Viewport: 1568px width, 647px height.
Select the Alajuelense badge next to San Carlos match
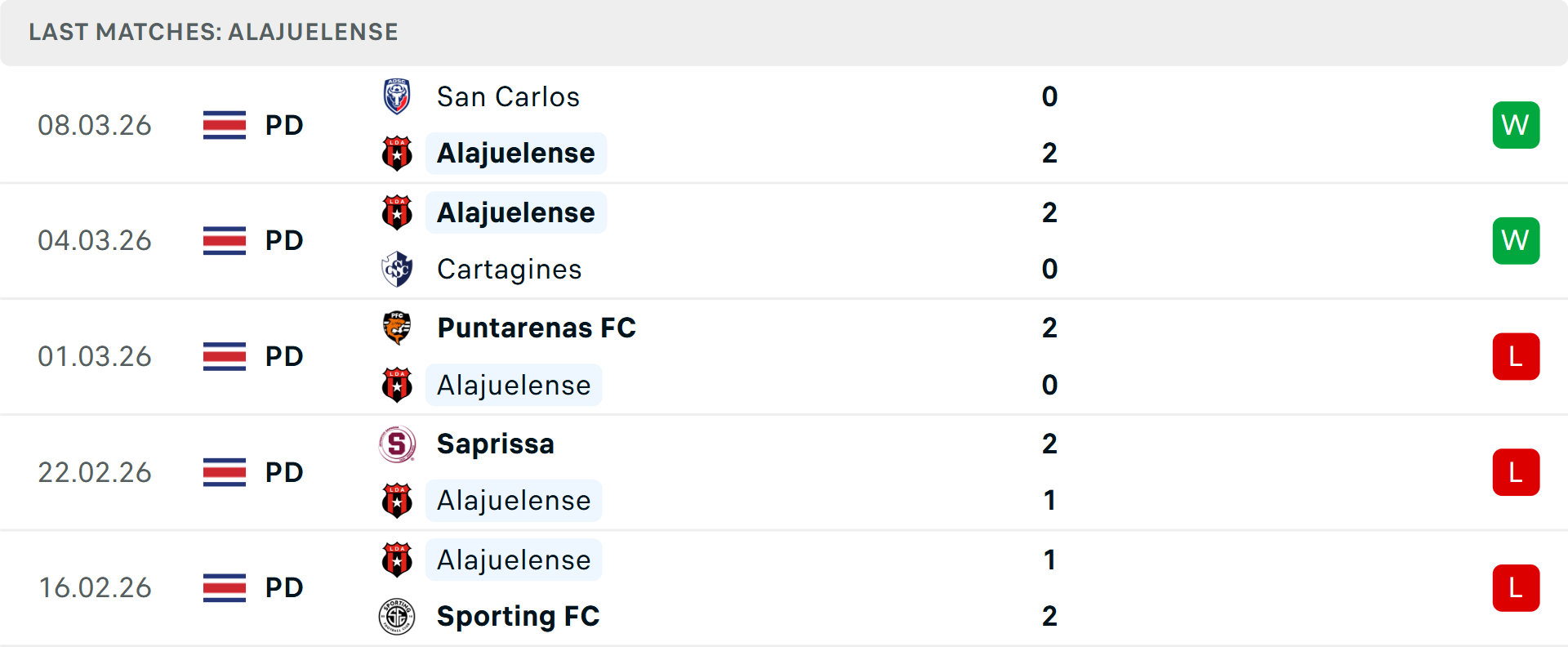coord(397,153)
